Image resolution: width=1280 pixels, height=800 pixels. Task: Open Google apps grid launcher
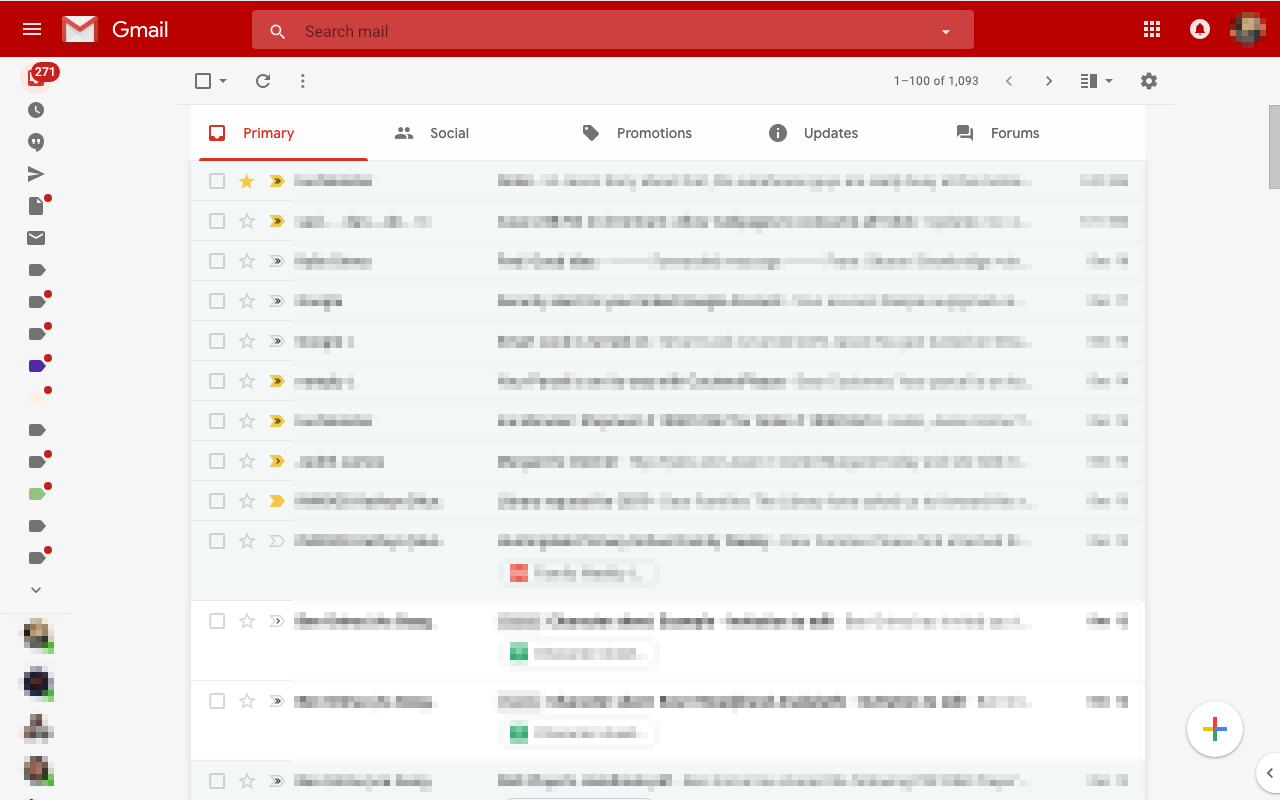point(1152,29)
